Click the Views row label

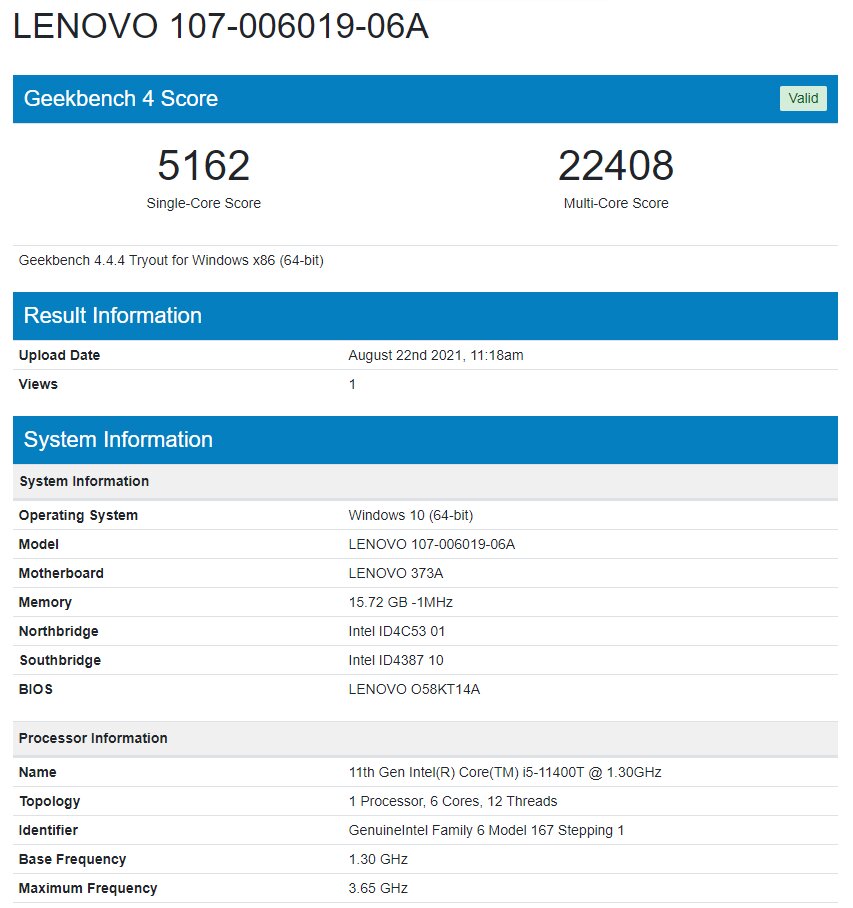point(38,384)
